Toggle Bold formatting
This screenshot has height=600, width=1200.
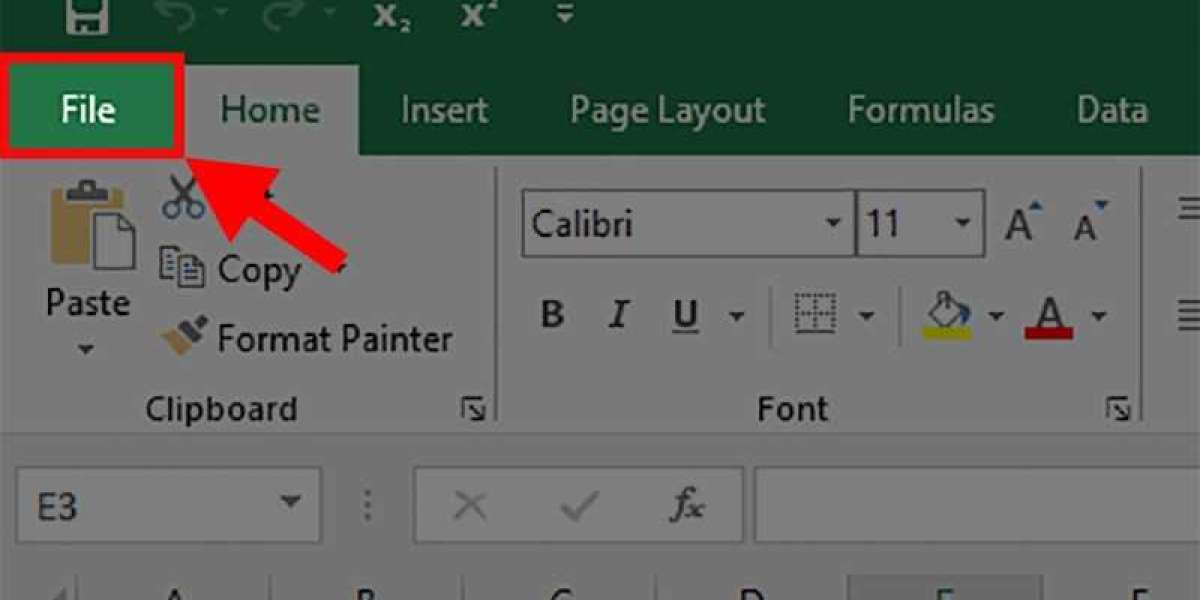coord(551,316)
